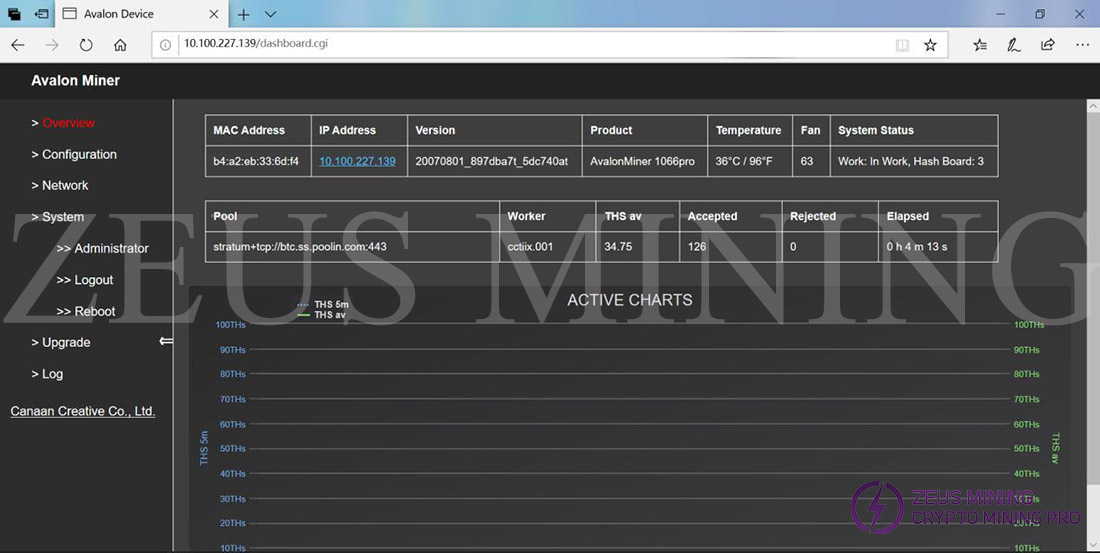Screen dimensions: 1100x553
Task: Click the 10.100.227.139 IP address link
Action: [357, 161]
